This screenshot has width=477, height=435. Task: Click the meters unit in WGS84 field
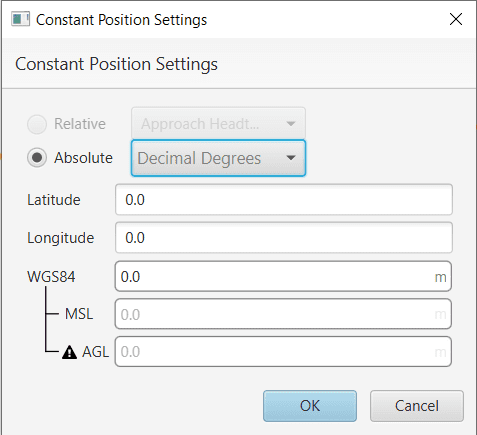point(440,277)
